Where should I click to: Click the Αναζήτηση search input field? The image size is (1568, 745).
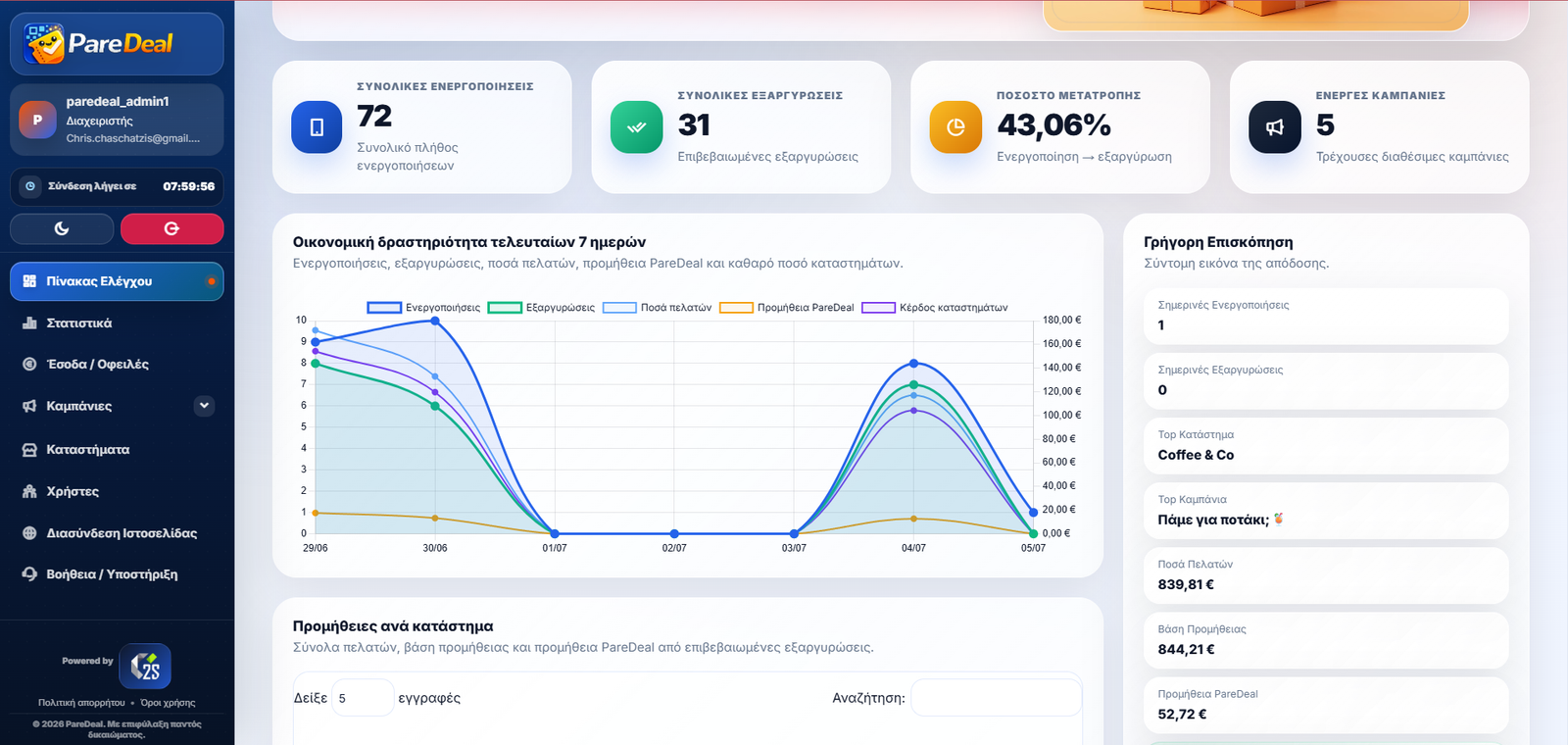pos(996,698)
